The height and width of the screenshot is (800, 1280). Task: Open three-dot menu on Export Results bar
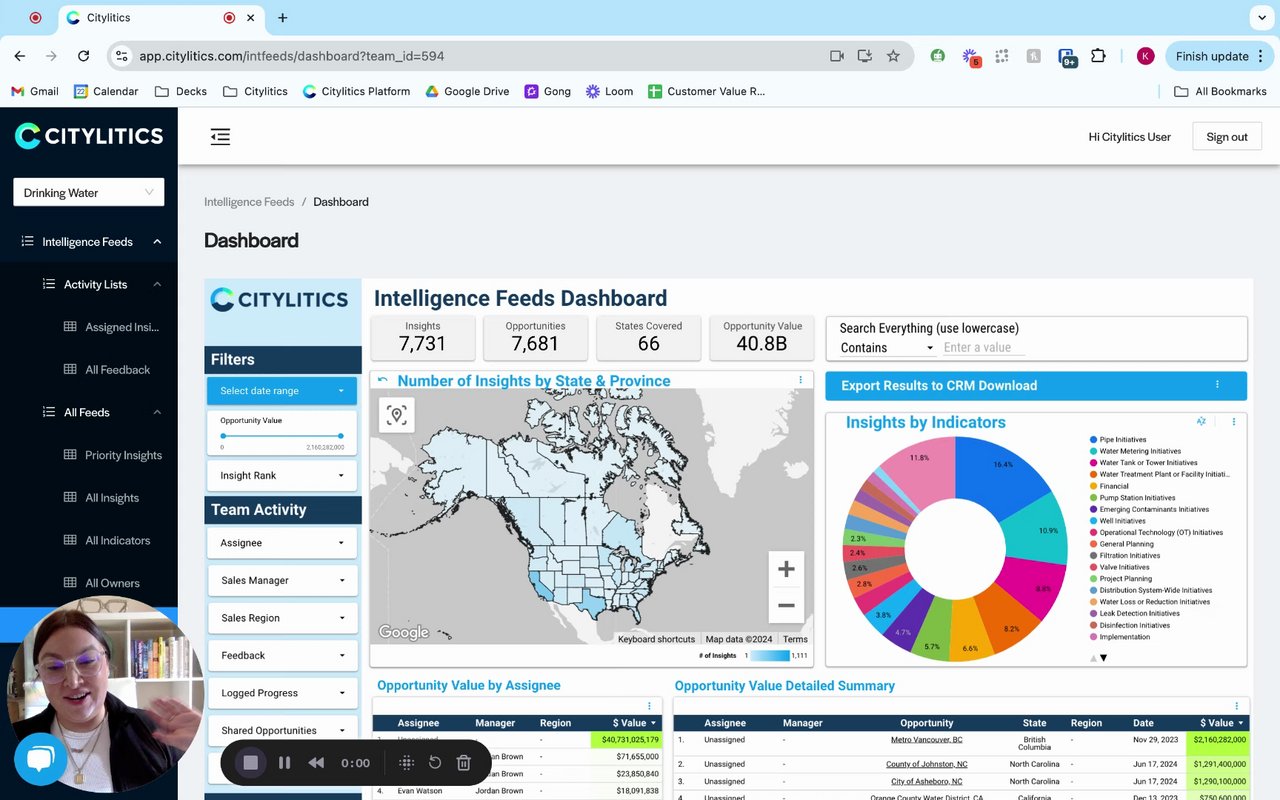point(1217,385)
